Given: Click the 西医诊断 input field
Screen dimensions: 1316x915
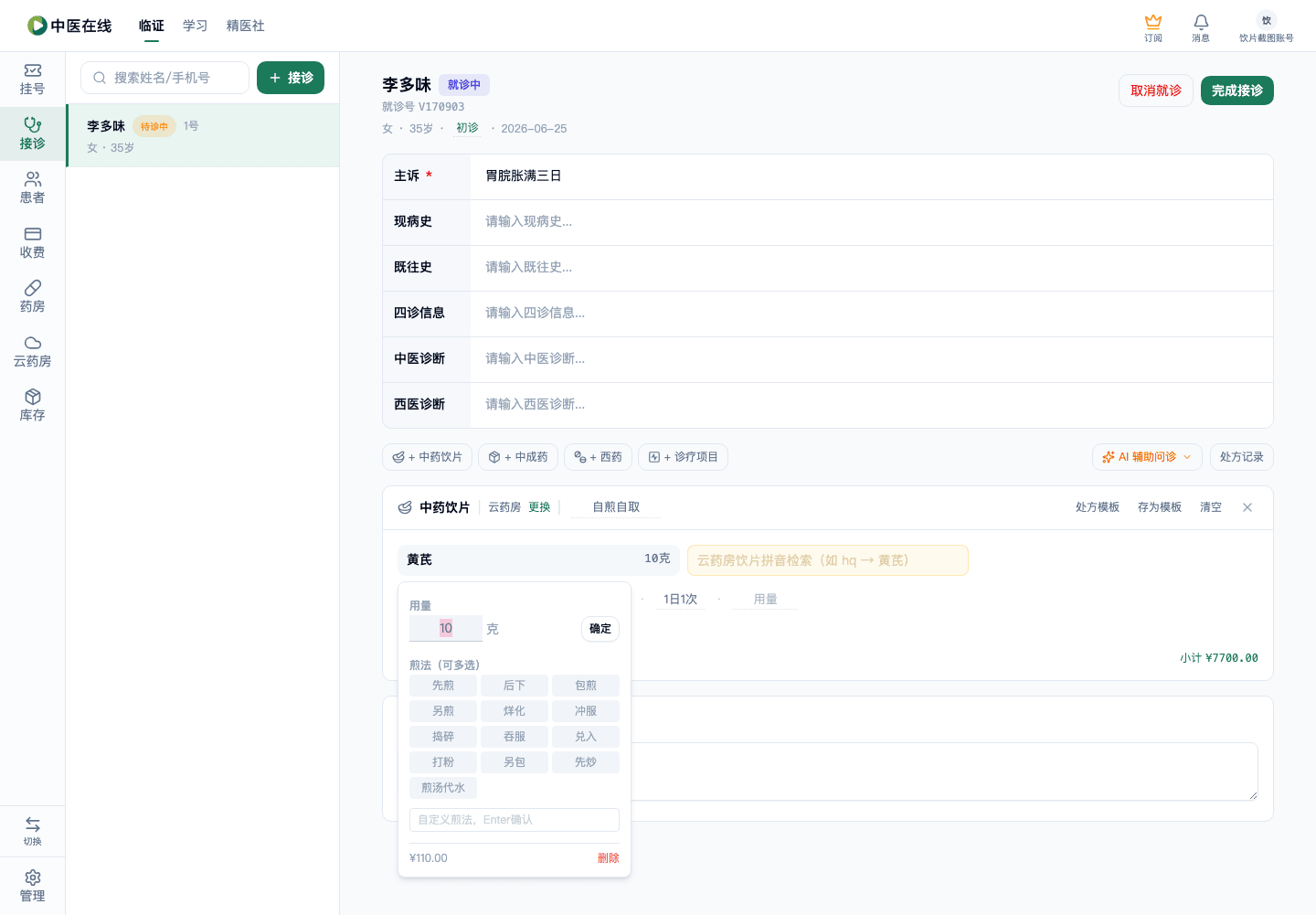Looking at the screenshot, I should pos(871,404).
